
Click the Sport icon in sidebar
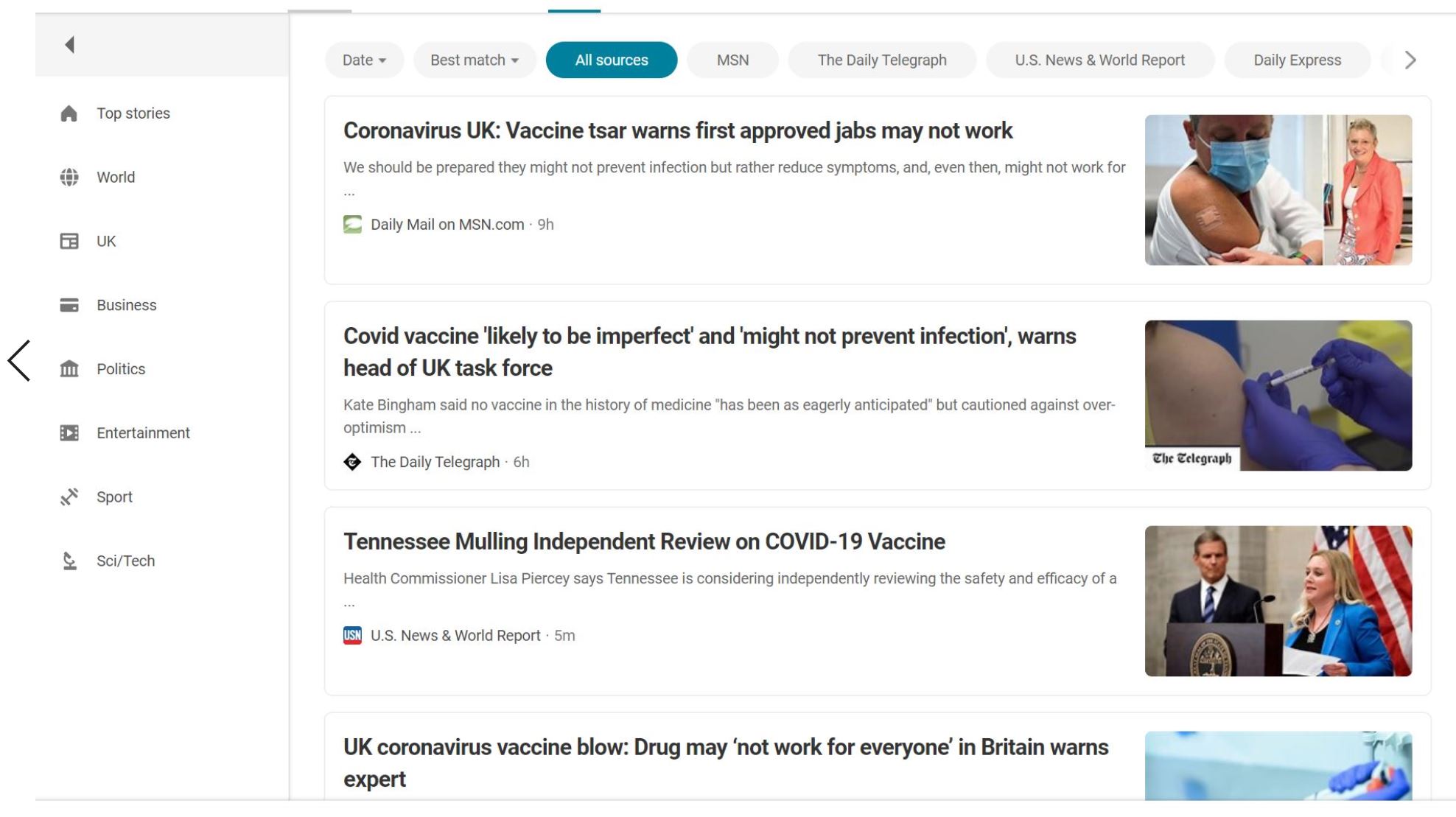coord(69,497)
